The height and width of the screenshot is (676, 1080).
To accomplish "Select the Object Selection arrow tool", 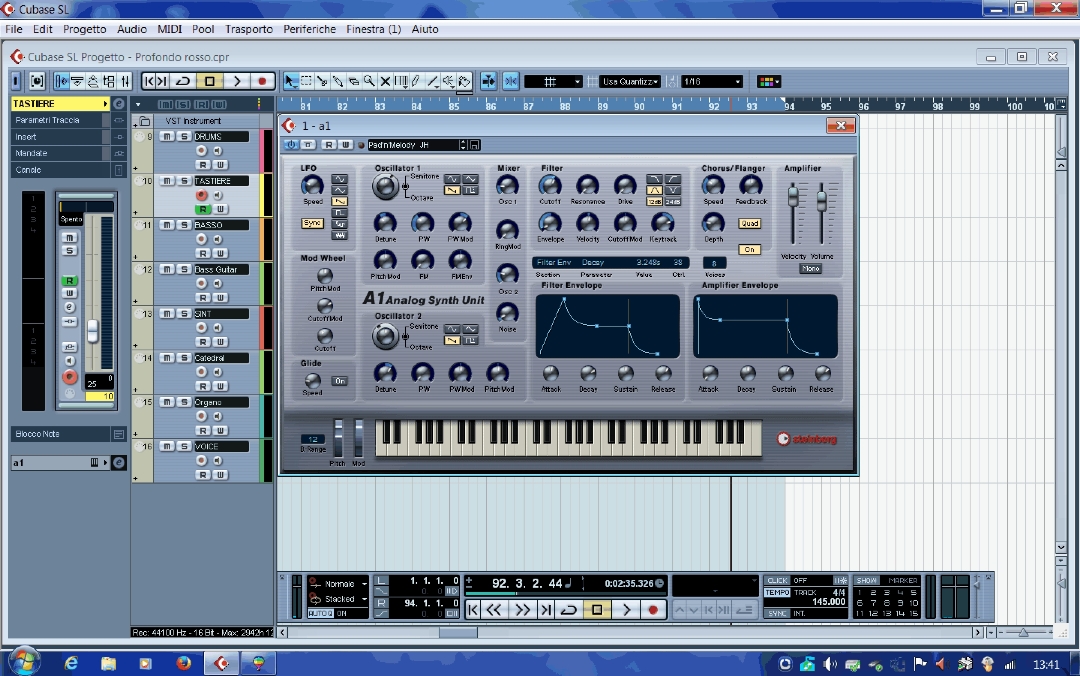I will click(291, 81).
